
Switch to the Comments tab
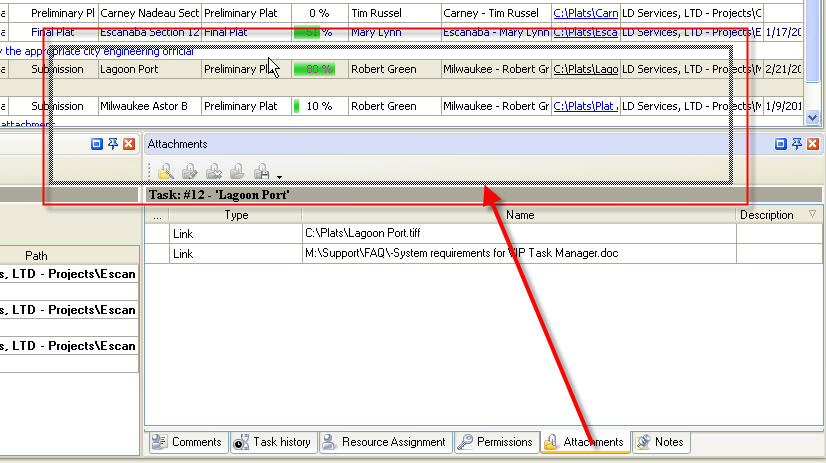pos(187,442)
